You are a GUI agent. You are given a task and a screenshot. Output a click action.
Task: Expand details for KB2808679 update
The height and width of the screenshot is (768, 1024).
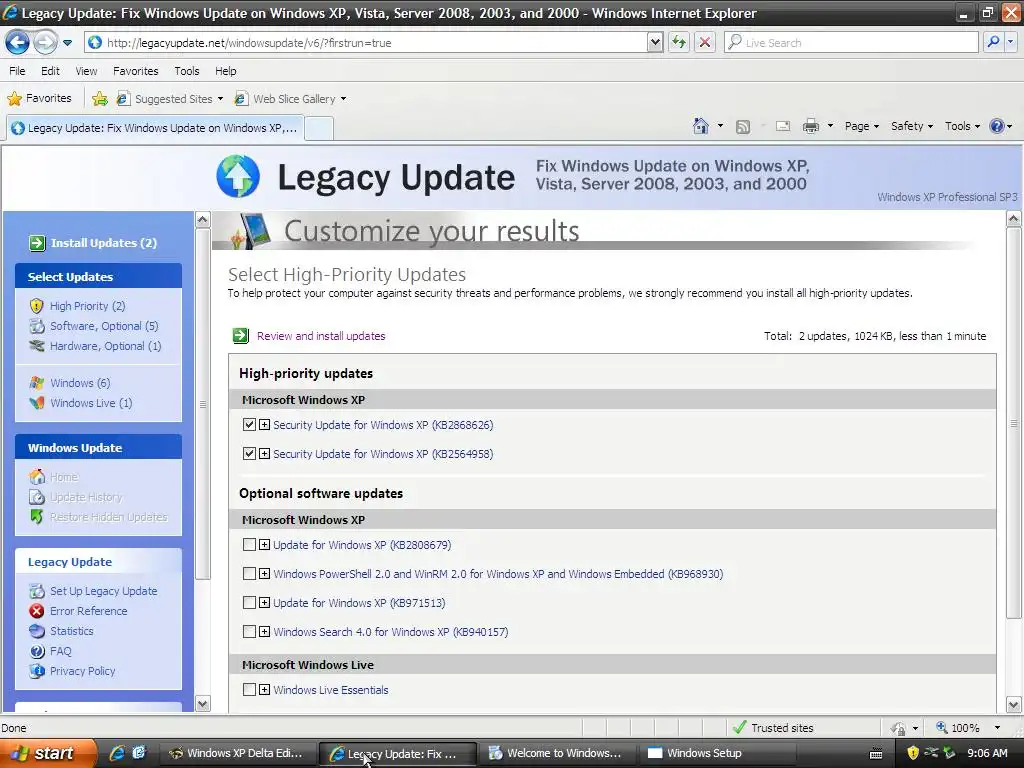click(x=264, y=545)
